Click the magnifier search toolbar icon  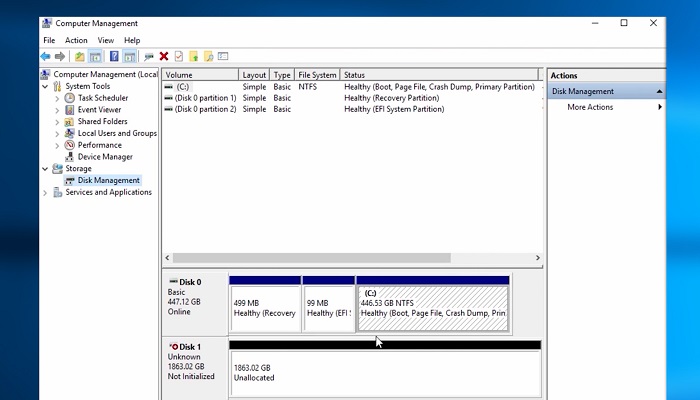(x=208, y=57)
